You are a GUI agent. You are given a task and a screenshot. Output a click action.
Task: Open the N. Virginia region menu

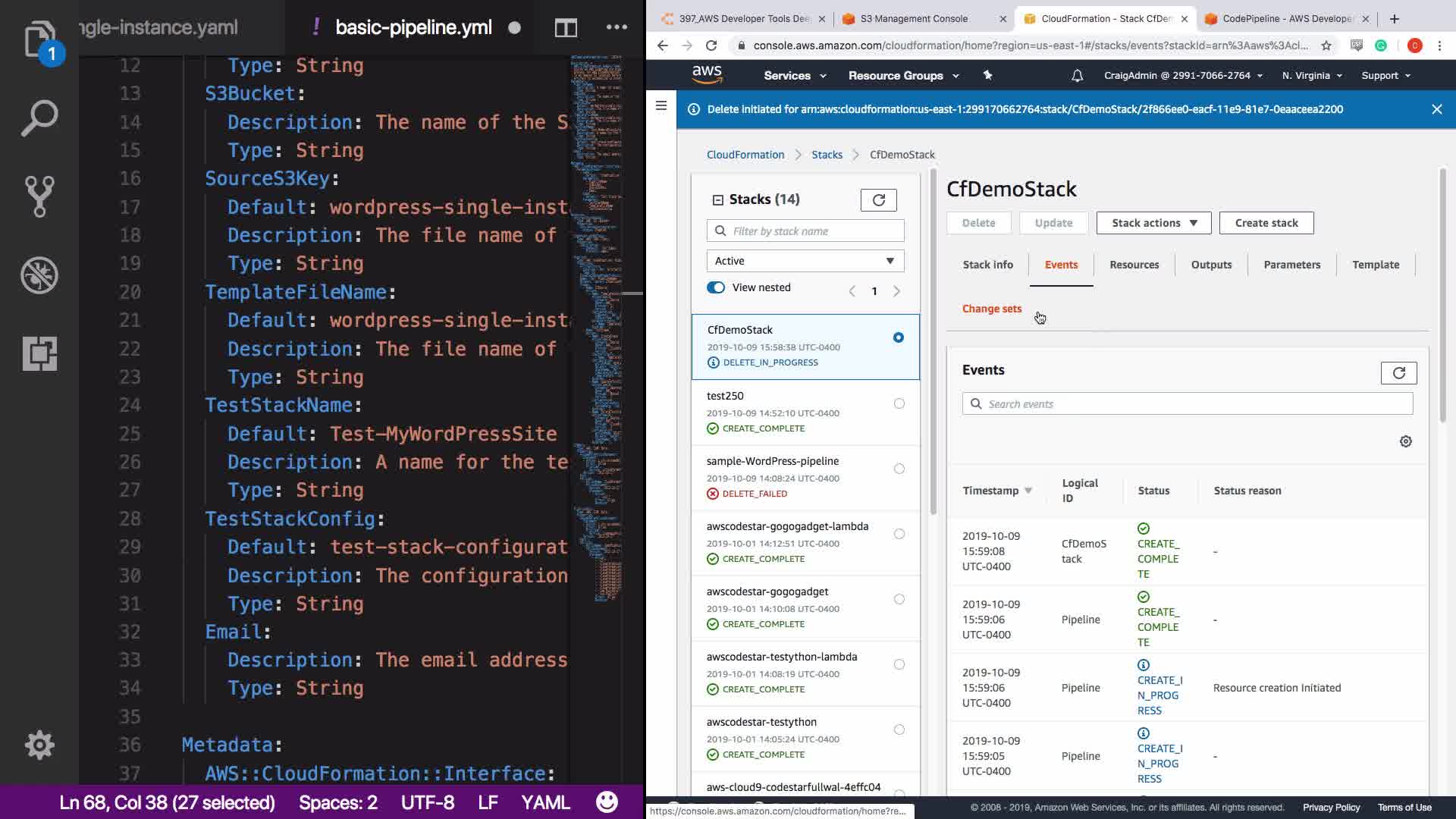1311,76
